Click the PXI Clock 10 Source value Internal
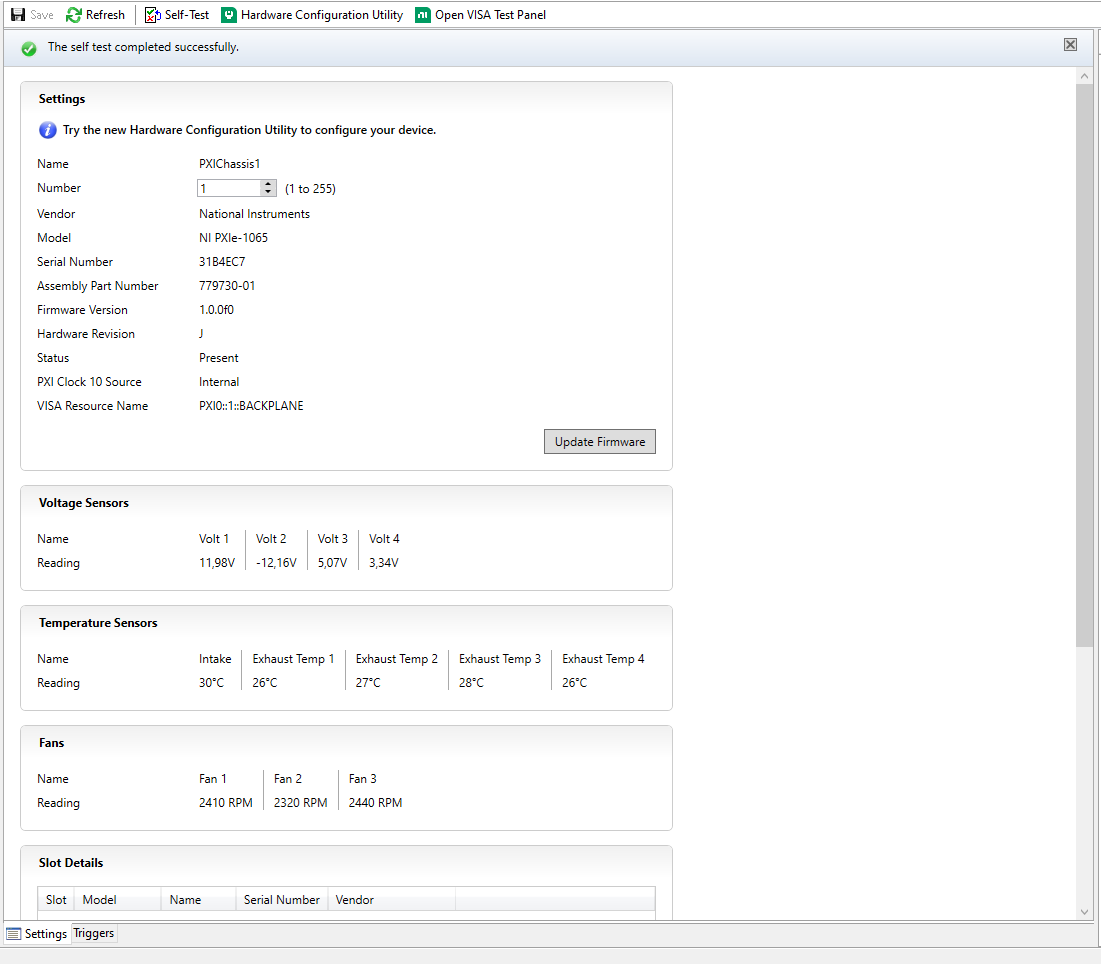This screenshot has width=1101, height=964. [x=219, y=382]
